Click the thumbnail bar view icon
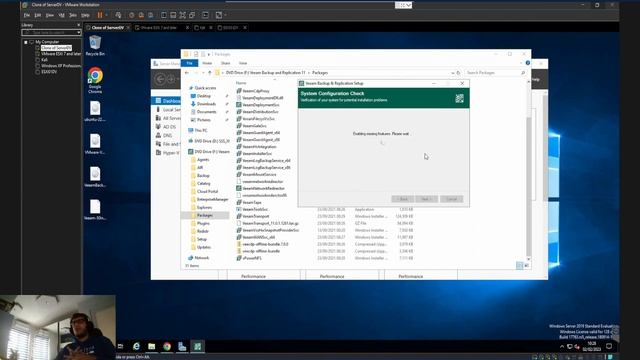Screen dimensions: 640x360 point(173,15)
